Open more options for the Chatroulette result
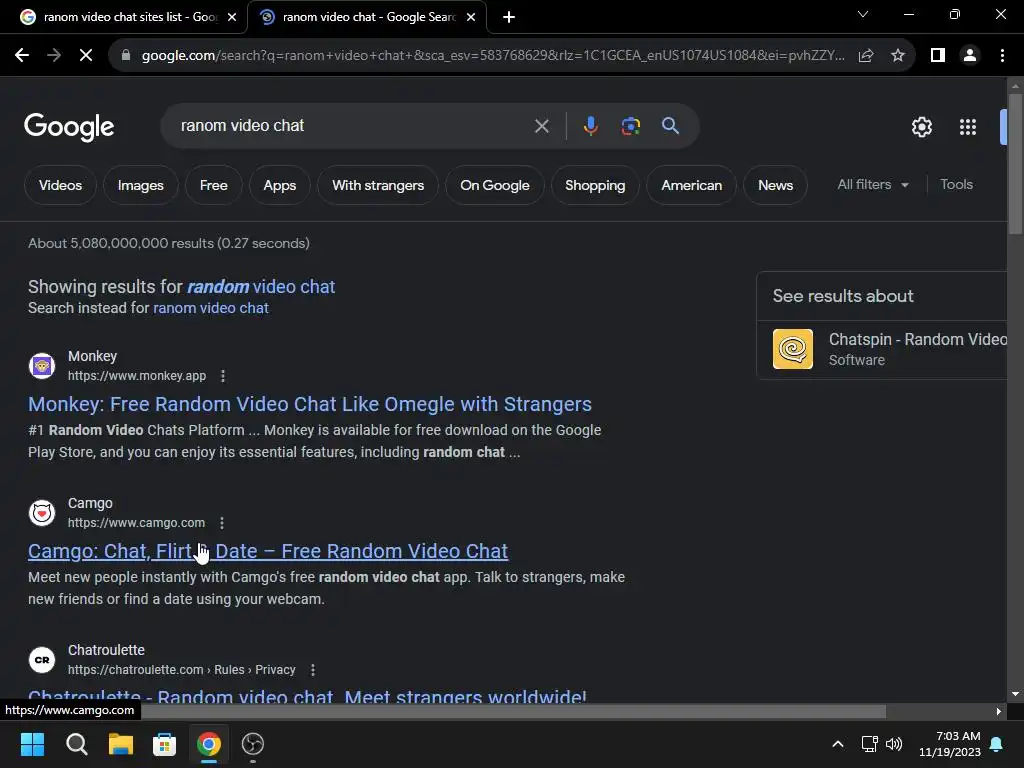This screenshot has height=768, width=1024. click(313, 669)
